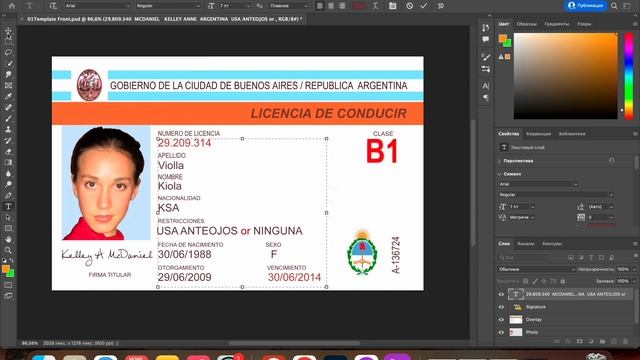The height and width of the screenshot is (360, 640).
Task: Select the Eraser tool
Action: 8,151
